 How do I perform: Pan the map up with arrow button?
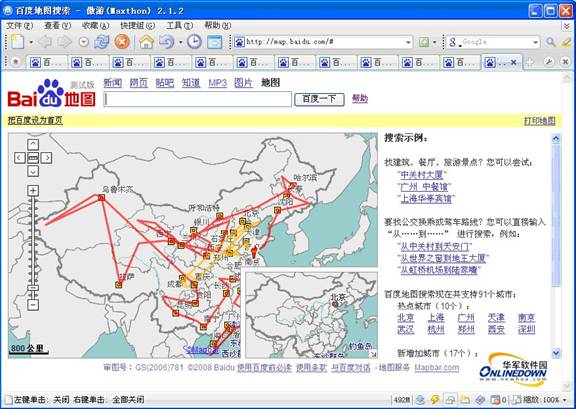pos(33,144)
